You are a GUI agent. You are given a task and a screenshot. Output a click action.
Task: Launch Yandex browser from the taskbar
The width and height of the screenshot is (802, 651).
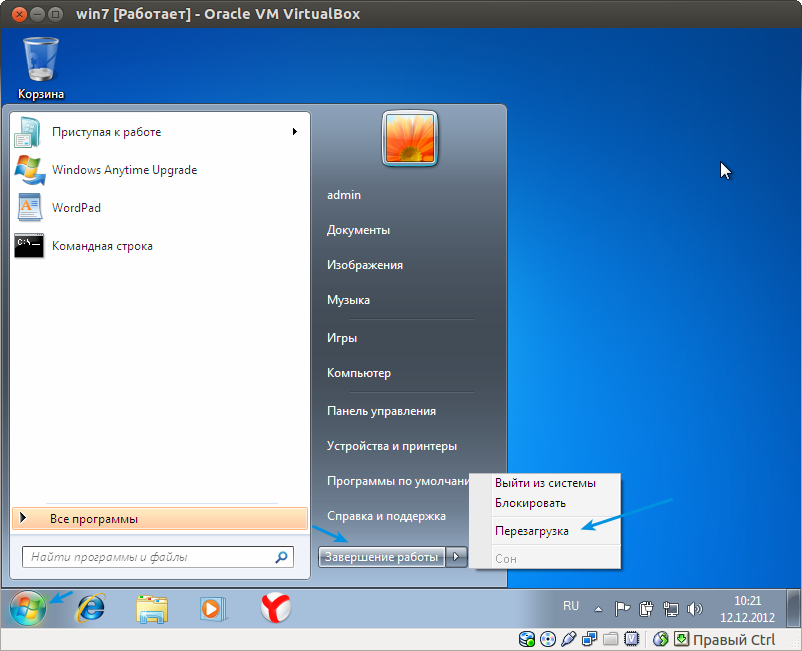276,608
